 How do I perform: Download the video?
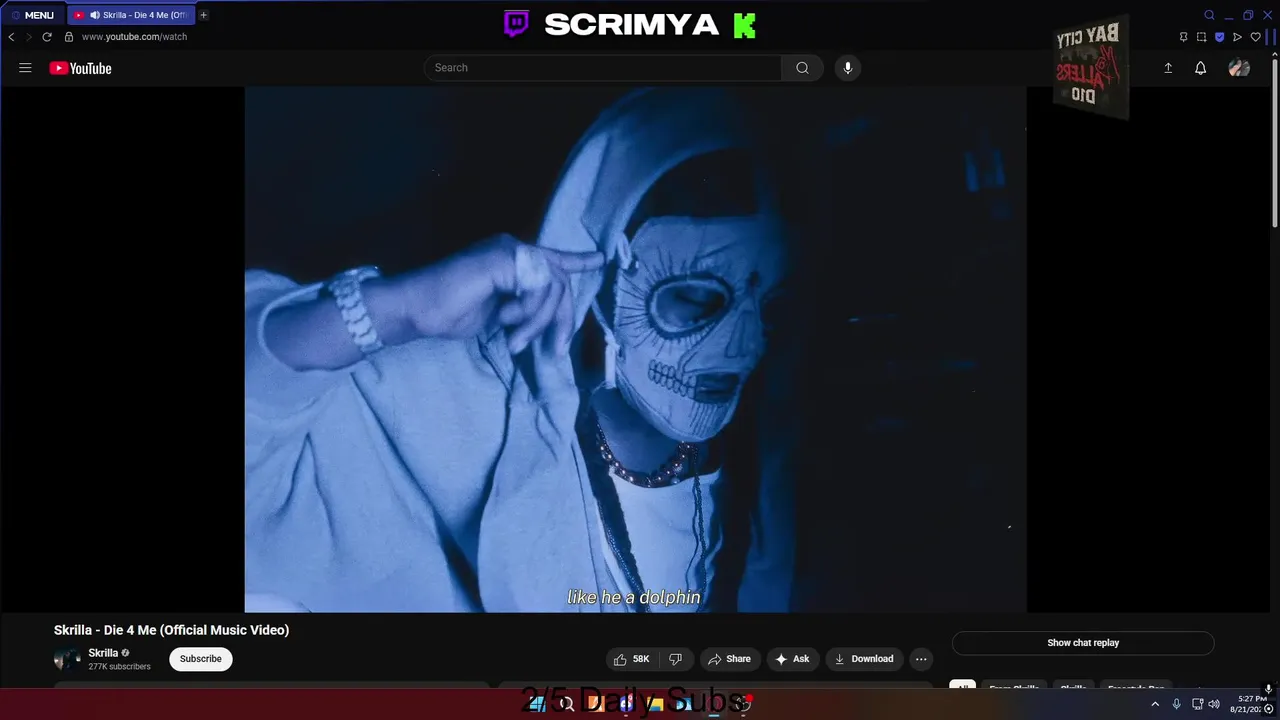click(x=864, y=659)
